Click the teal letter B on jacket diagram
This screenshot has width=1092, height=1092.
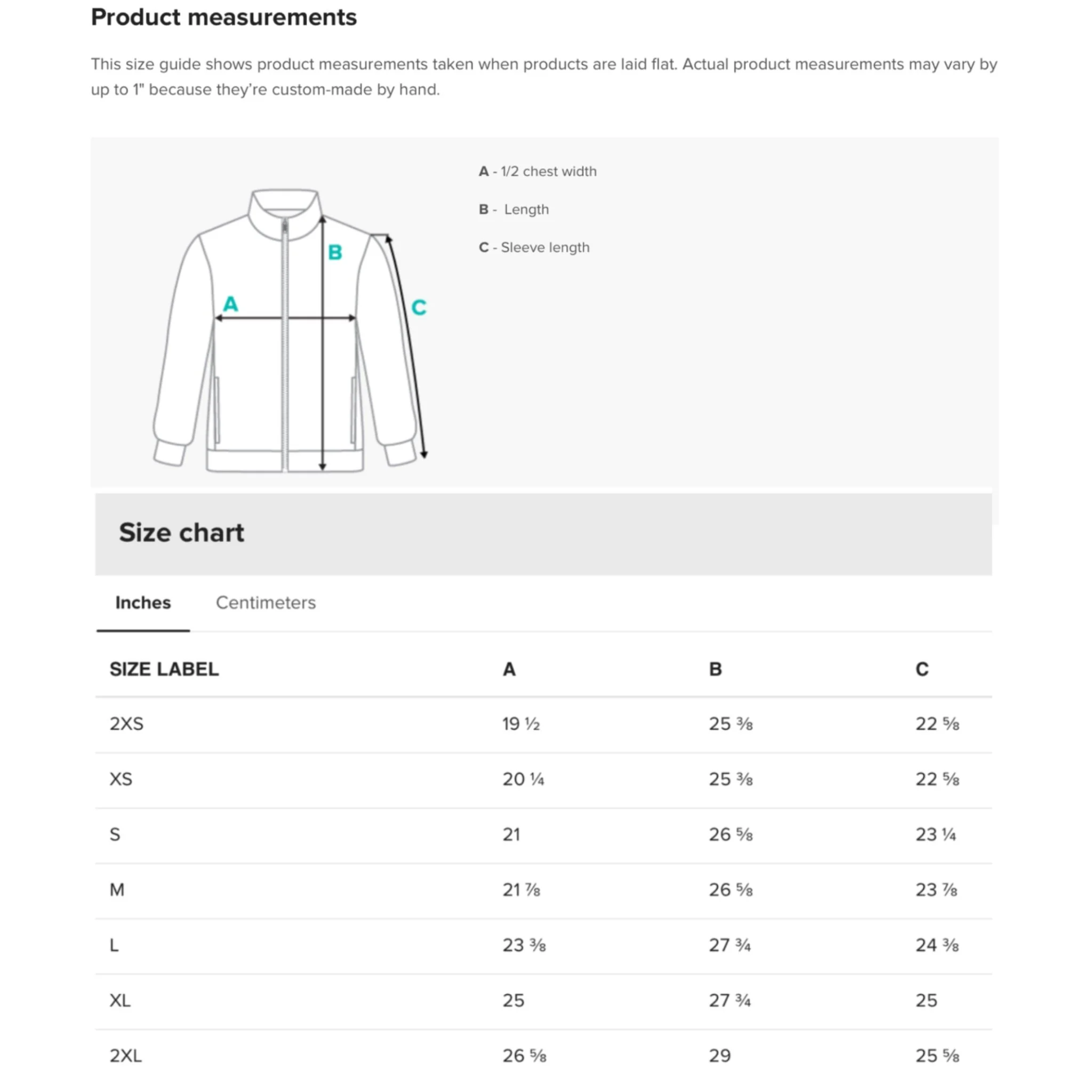coord(335,252)
